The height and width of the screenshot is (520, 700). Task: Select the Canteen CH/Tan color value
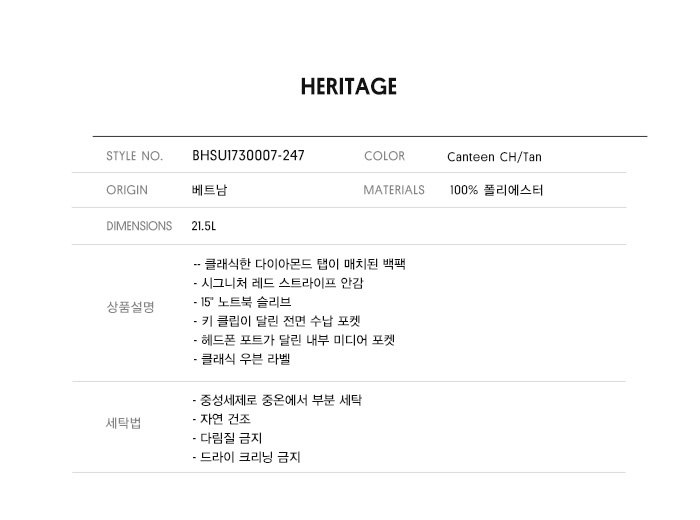(x=494, y=157)
